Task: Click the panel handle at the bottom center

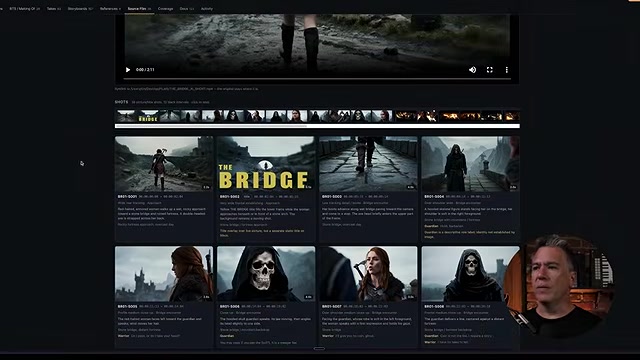Action: [319, 349]
